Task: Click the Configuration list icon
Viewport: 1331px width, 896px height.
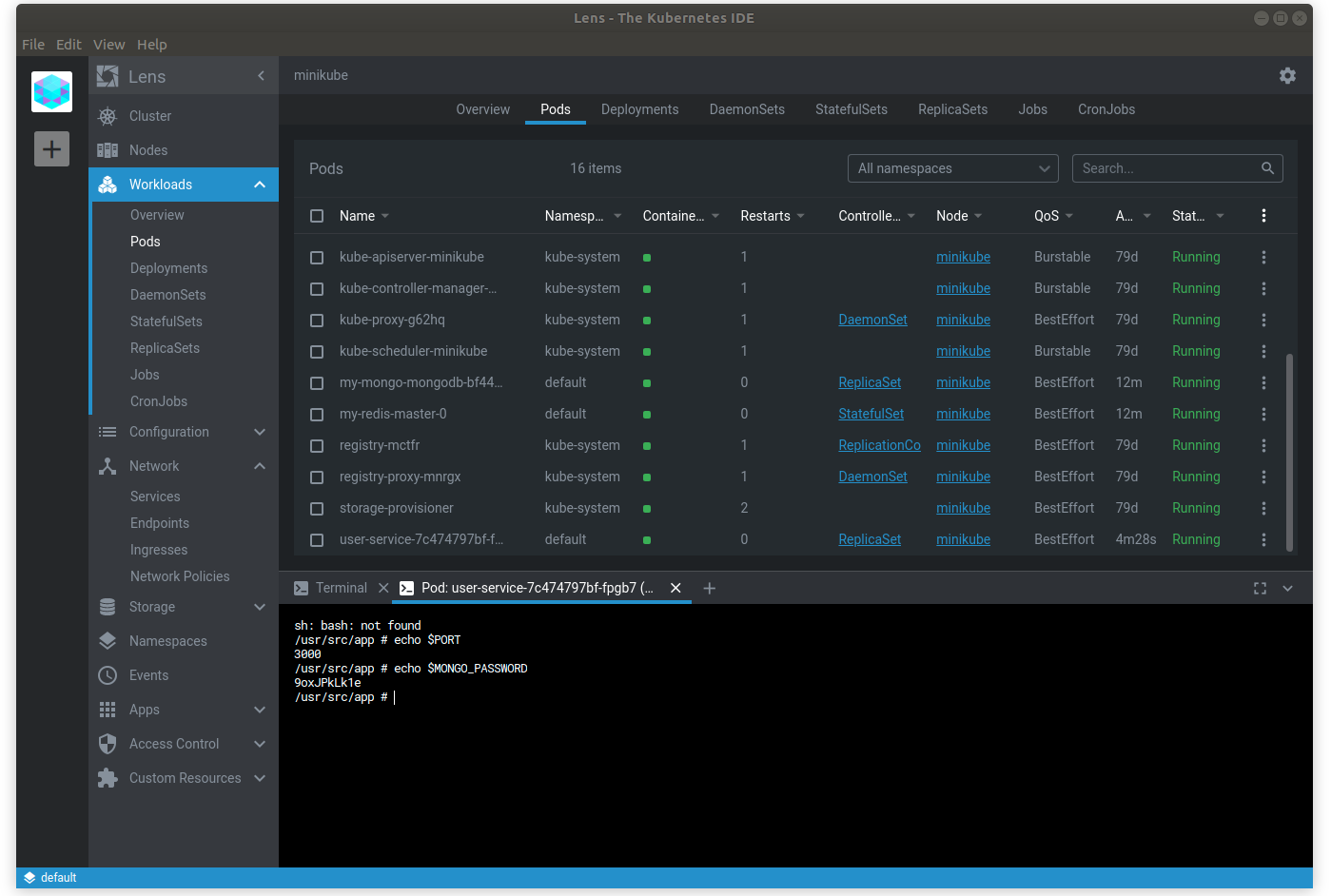Action: point(108,432)
